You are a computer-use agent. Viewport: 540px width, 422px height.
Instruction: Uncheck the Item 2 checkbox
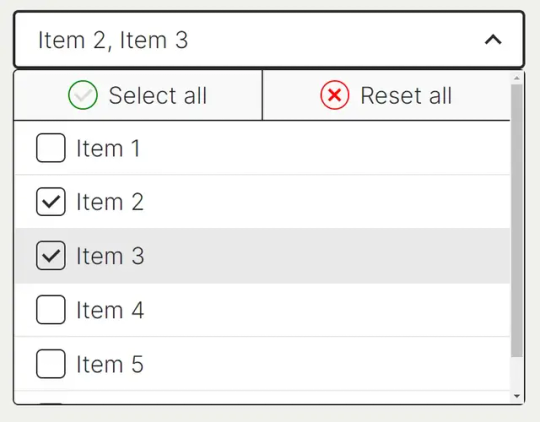click(x=51, y=202)
